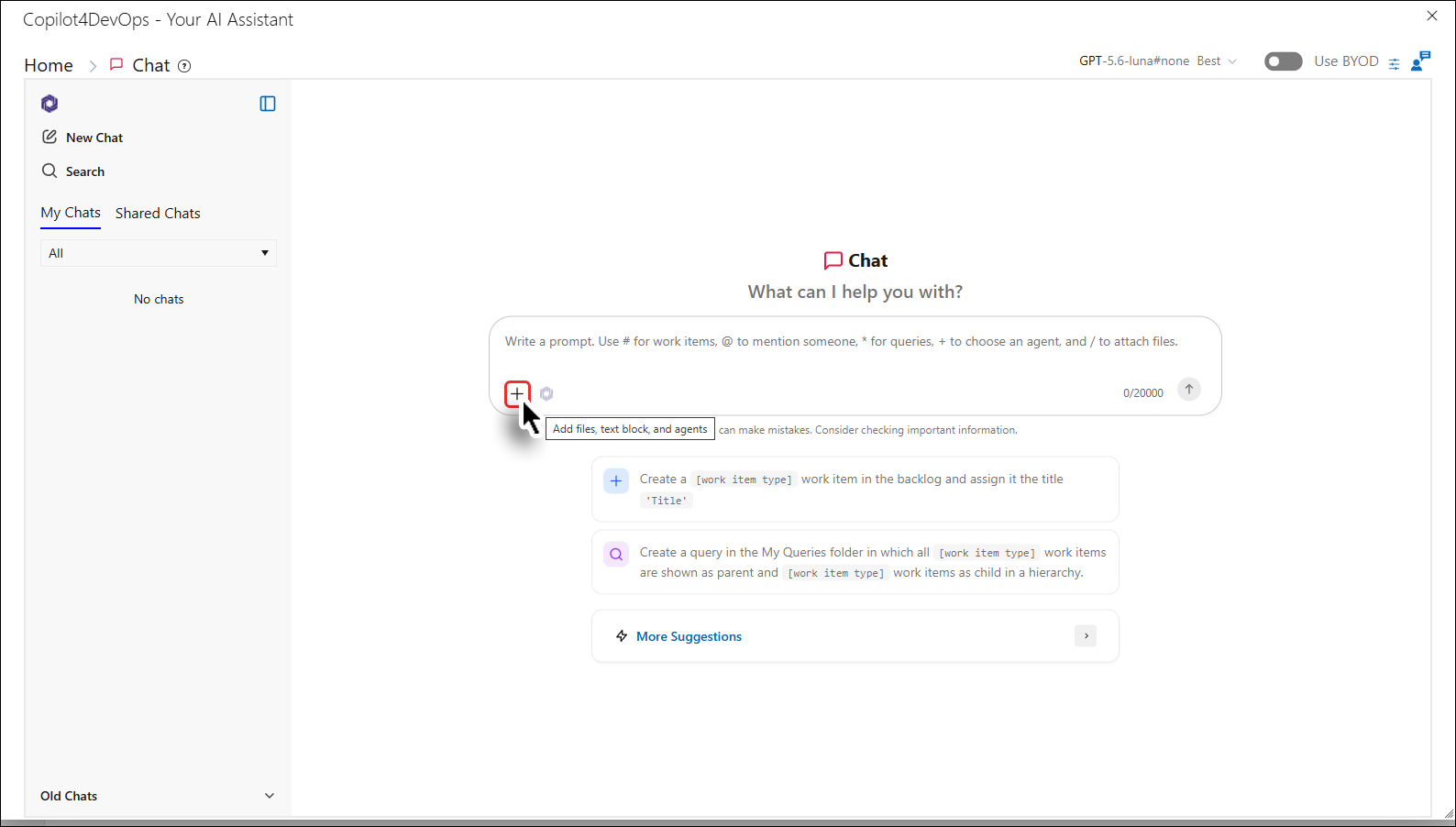
Task: Collapse sidebar using the panel icon
Action: (268, 104)
